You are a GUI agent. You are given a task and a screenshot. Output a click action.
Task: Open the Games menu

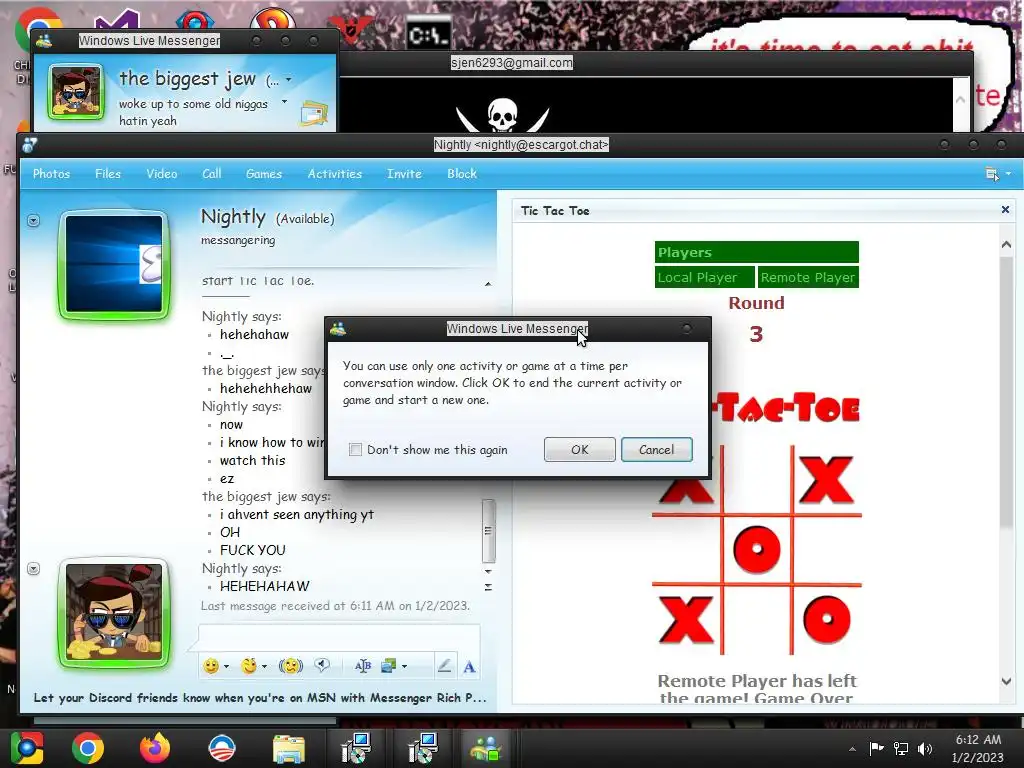pyautogui.click(x=264, y=174)
